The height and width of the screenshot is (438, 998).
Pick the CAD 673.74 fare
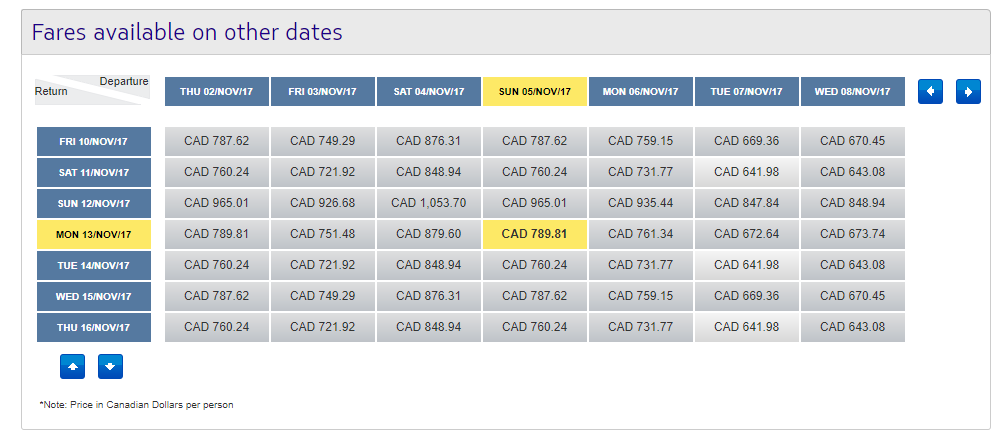pyautogui.click(x=853, y=234)
